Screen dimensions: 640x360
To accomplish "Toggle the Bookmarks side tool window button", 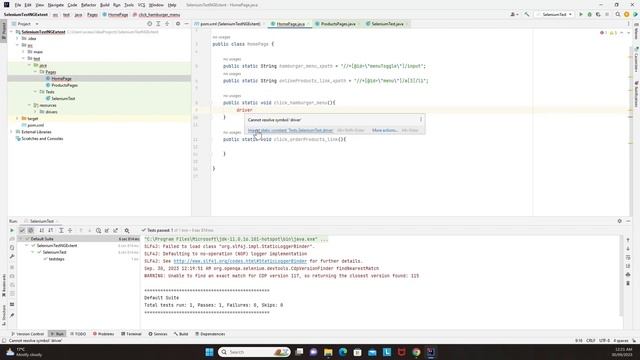I will (4, 286).
